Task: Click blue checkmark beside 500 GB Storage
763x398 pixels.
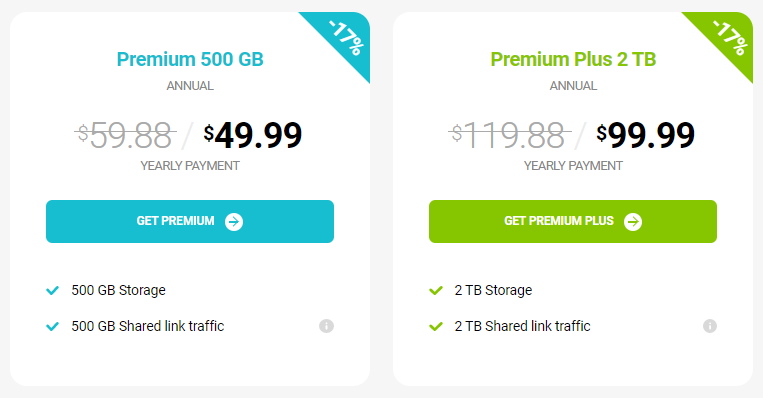Action: (52, 290)
